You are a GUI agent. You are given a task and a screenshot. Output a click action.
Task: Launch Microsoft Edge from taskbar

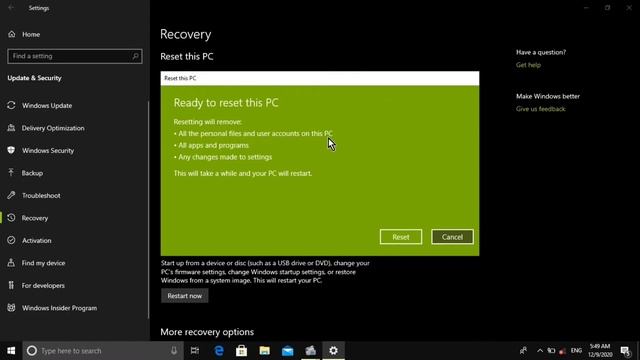[219, 351]
